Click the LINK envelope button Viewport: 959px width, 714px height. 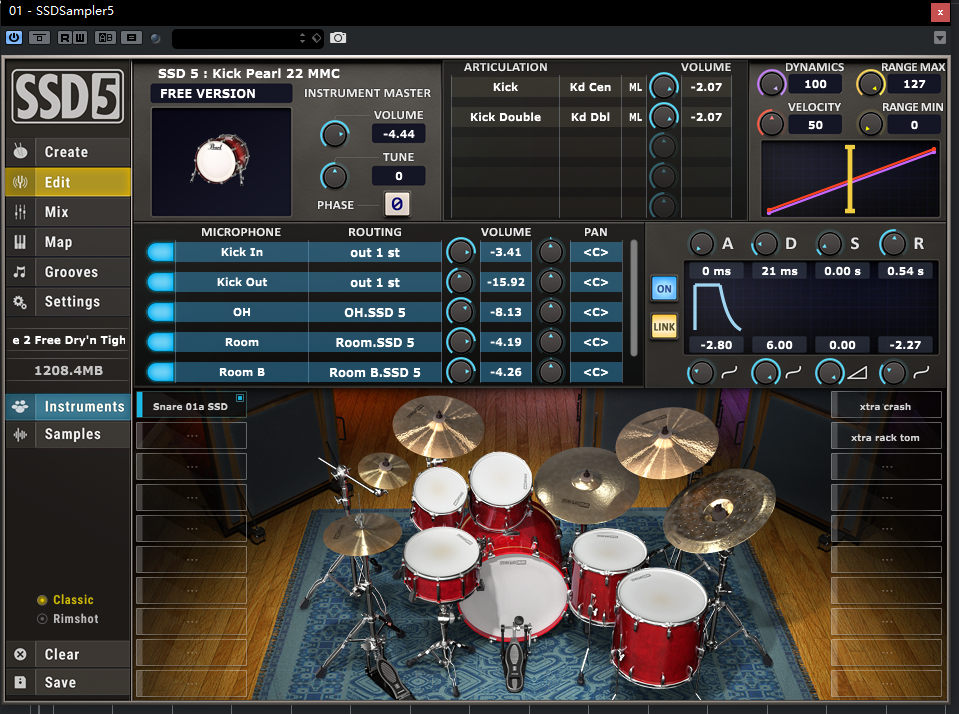(664, 326)
